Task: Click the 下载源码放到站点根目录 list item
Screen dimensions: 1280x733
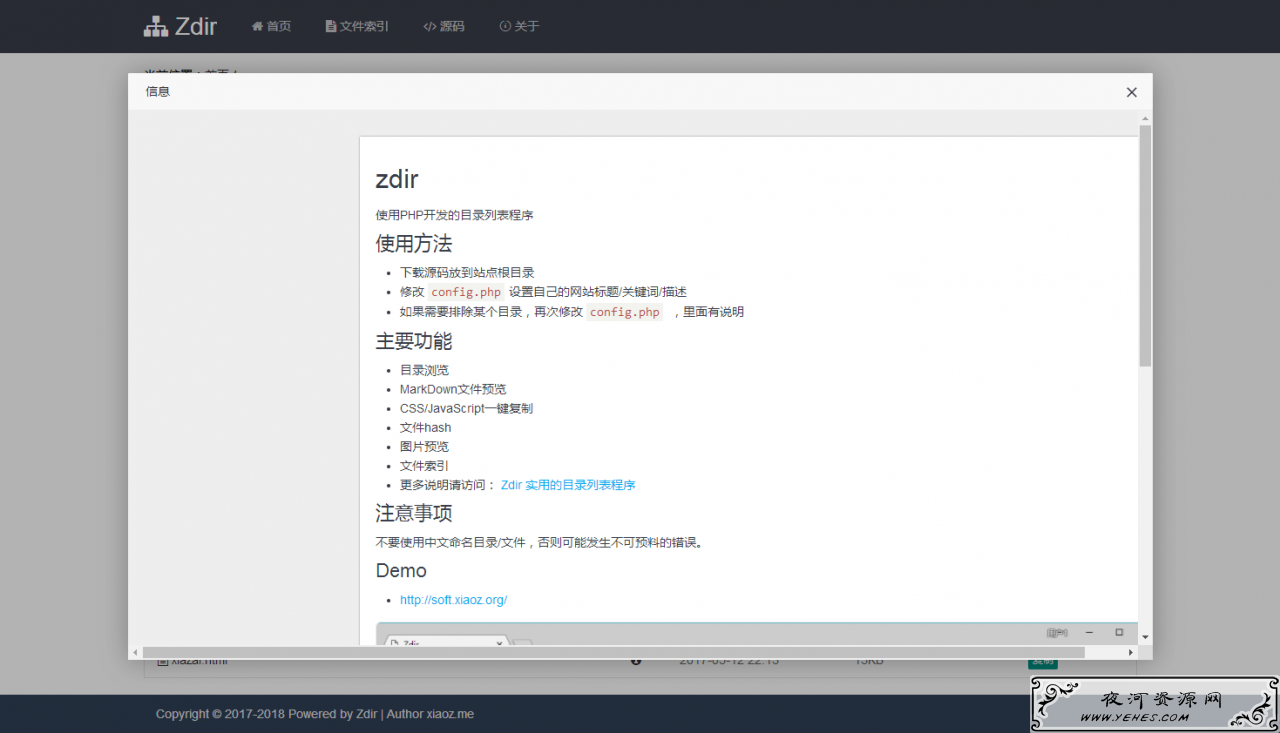Action: (467, 272)
